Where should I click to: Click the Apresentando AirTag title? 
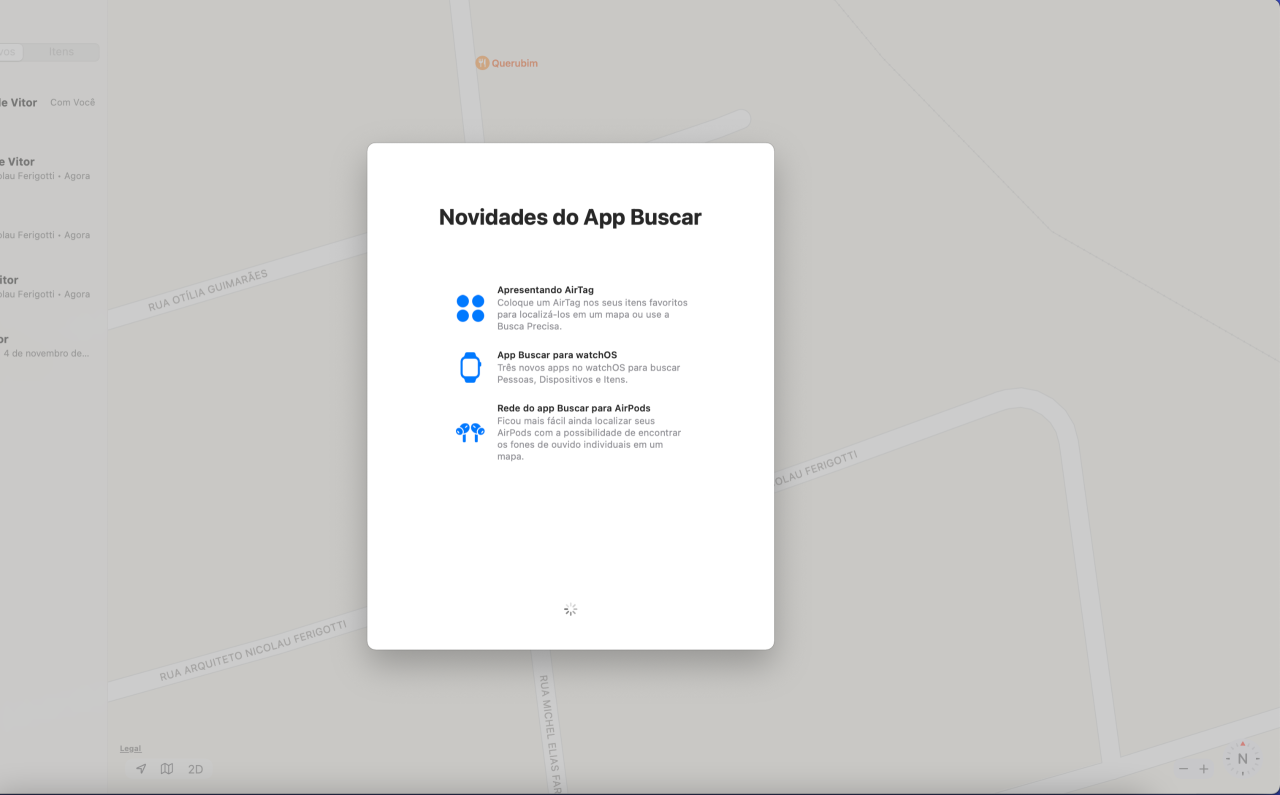click(x=545, y=290)
